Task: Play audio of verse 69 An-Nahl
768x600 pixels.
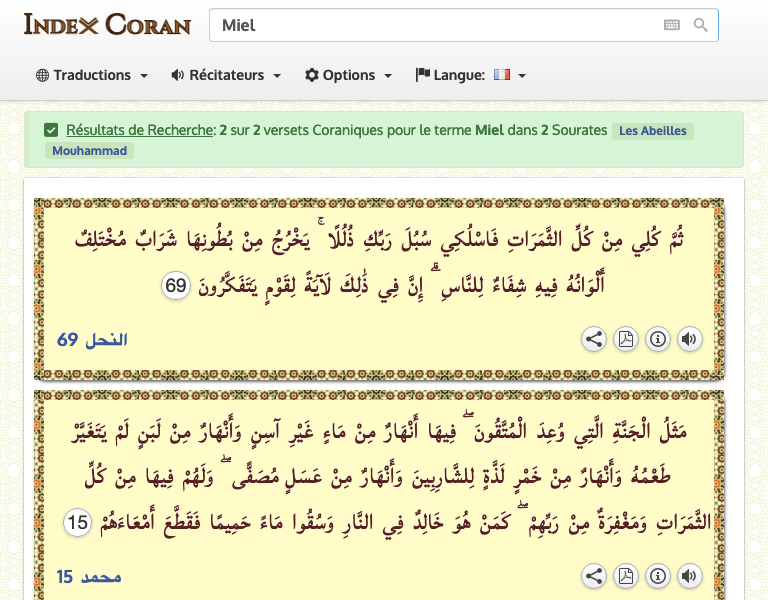Action: pyautogui.click(x=689, y=339)
